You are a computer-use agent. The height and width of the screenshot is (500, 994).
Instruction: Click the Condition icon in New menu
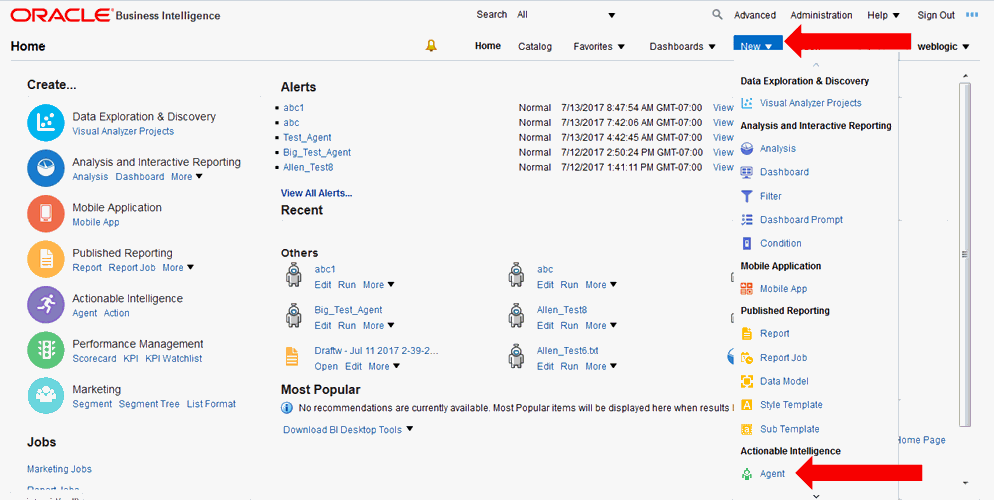(x=747, y=243)
